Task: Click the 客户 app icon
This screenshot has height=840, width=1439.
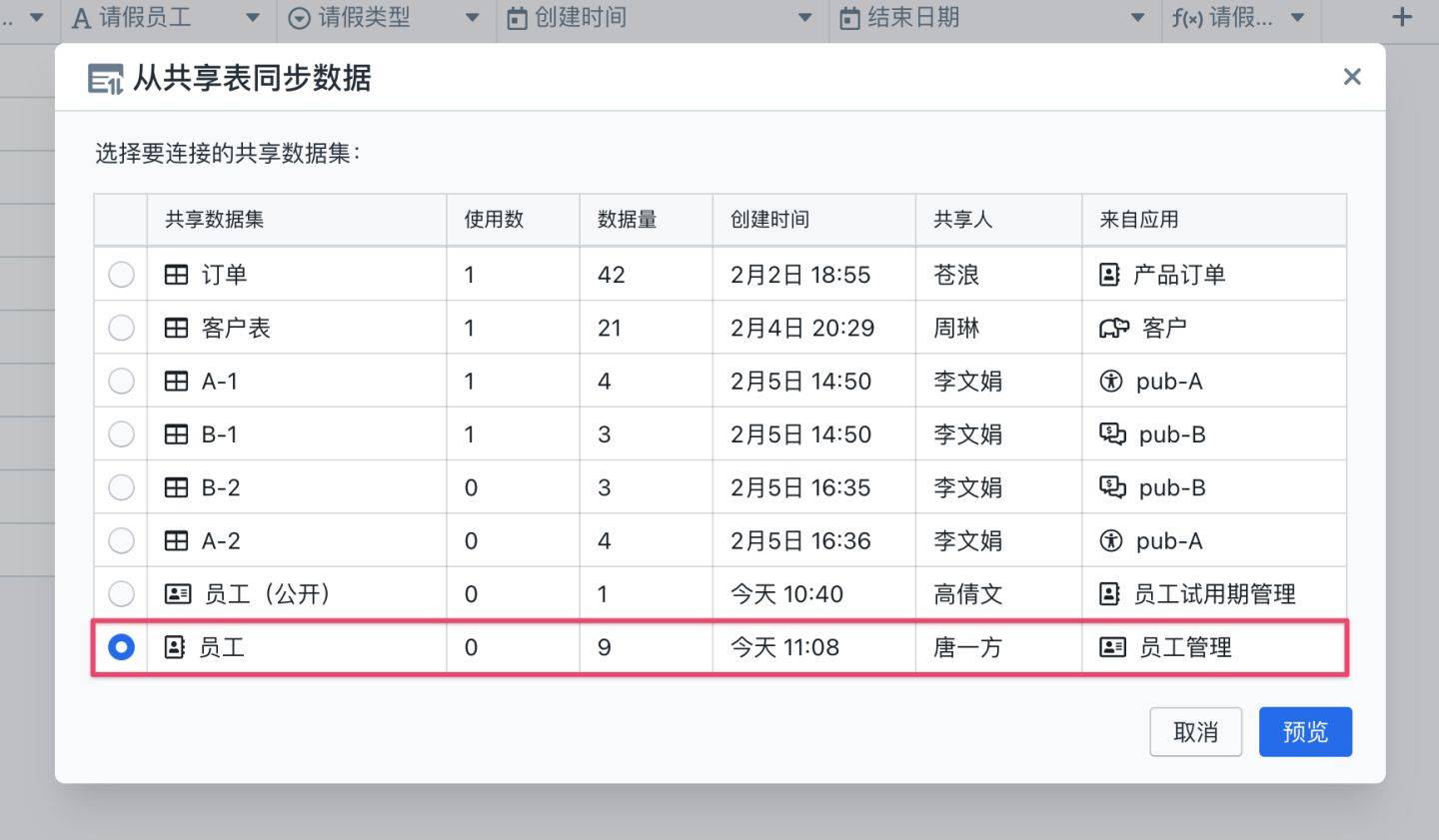Action: tap(1113, 328)
